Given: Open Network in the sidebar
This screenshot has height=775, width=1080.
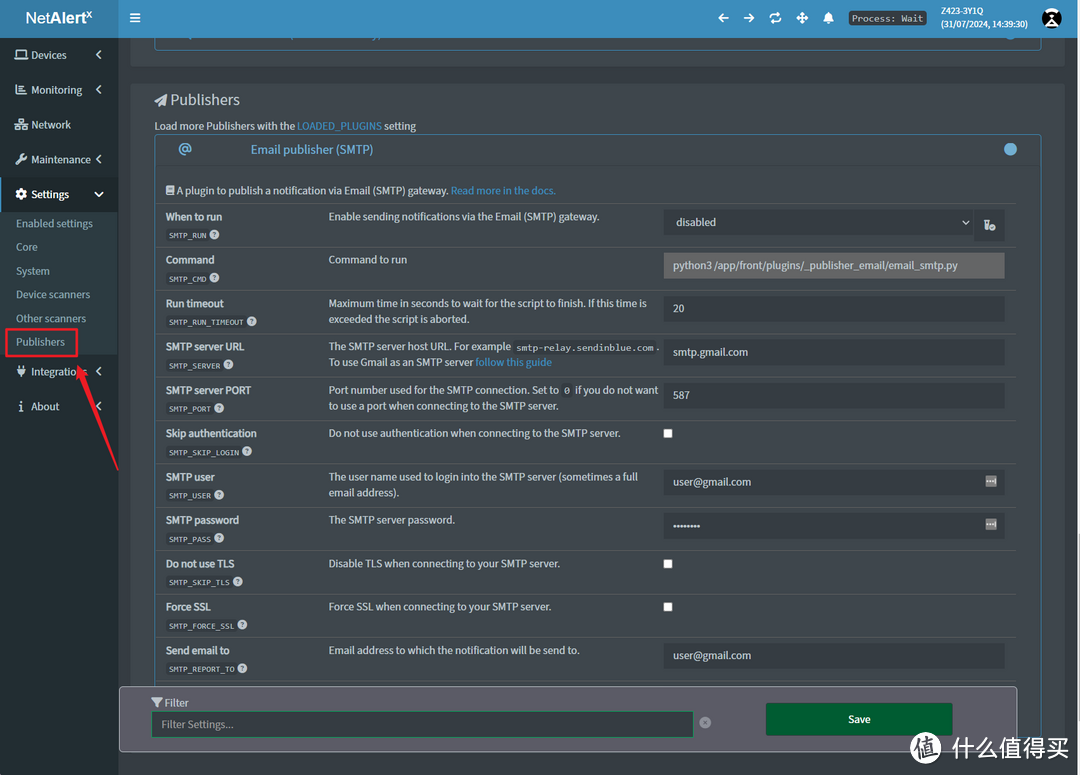Looking at the screenshot, I should coord(50,125).
